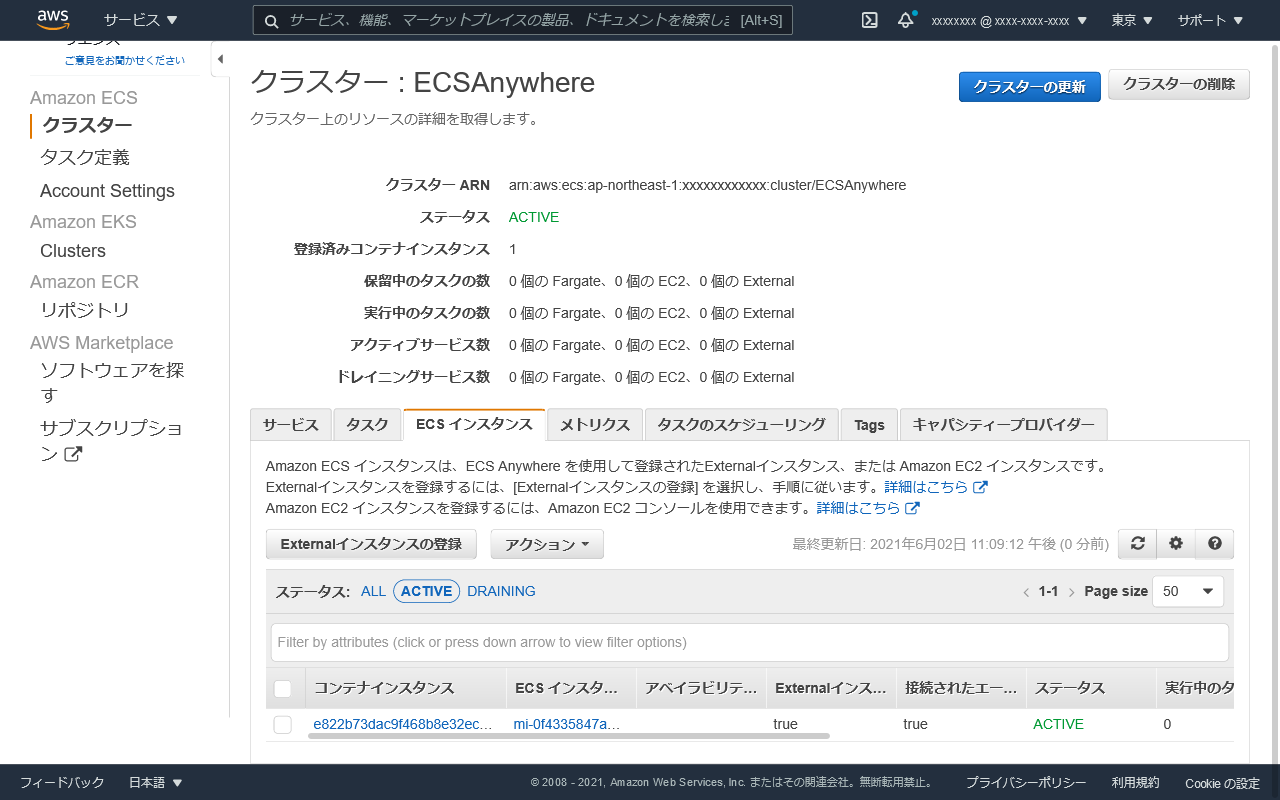This screenshot has height=800, width=1280.
Task: Click the search magnifier in the search bar
Action: click(271, 20)
